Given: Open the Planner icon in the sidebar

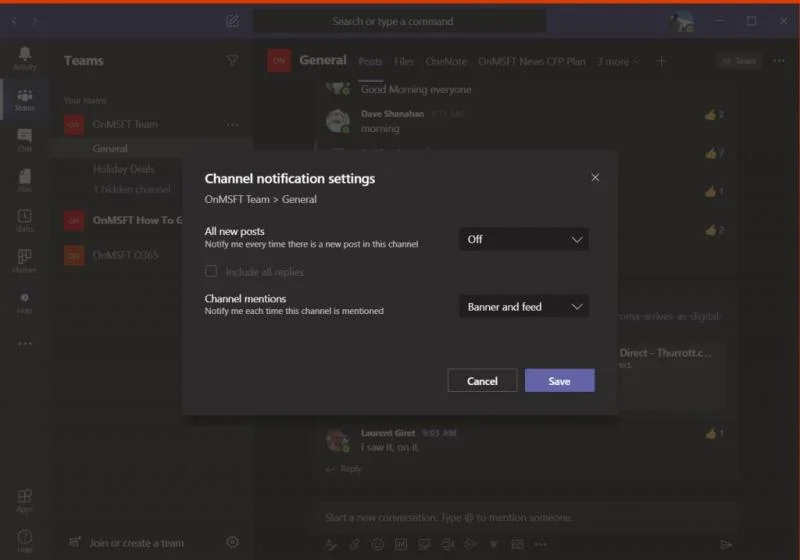Looking at the screenshot, I should pos(24,261).
